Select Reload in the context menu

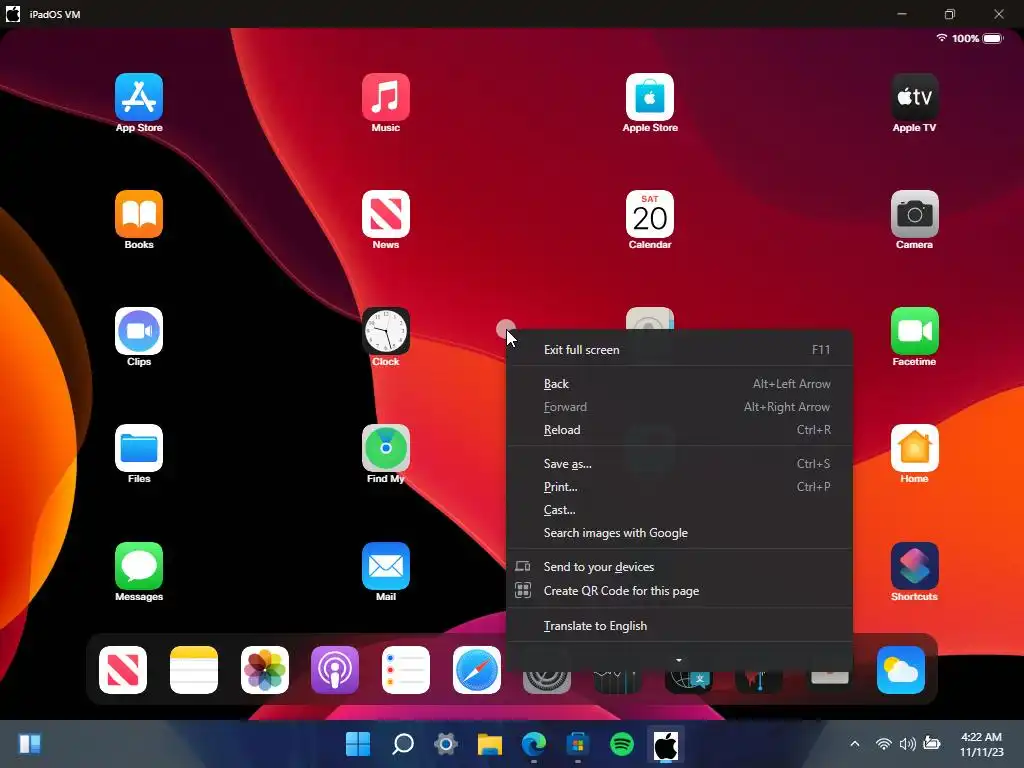pos(679,430)
